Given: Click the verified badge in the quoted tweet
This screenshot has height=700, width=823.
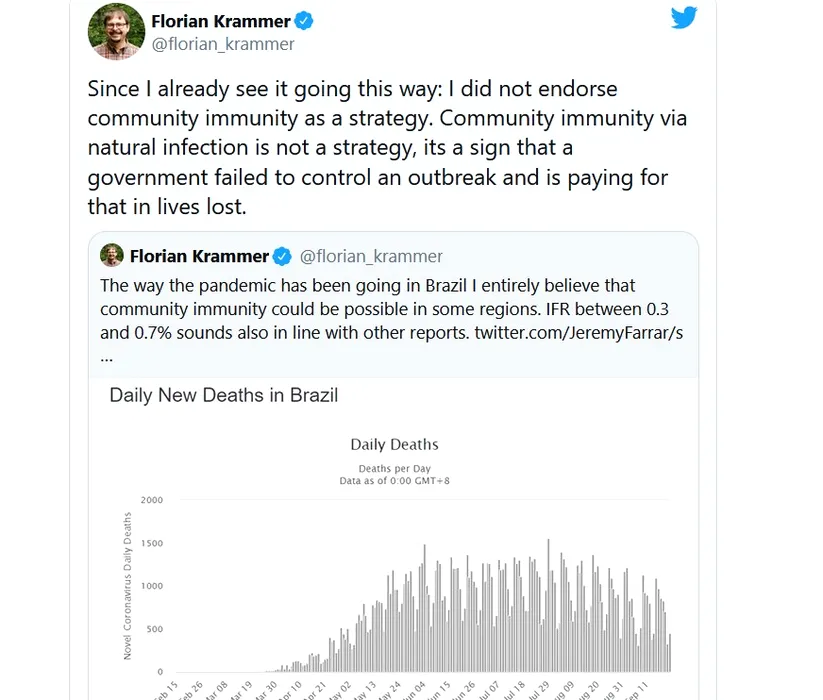Looking at the screenshot, I should tap(284, 256).
